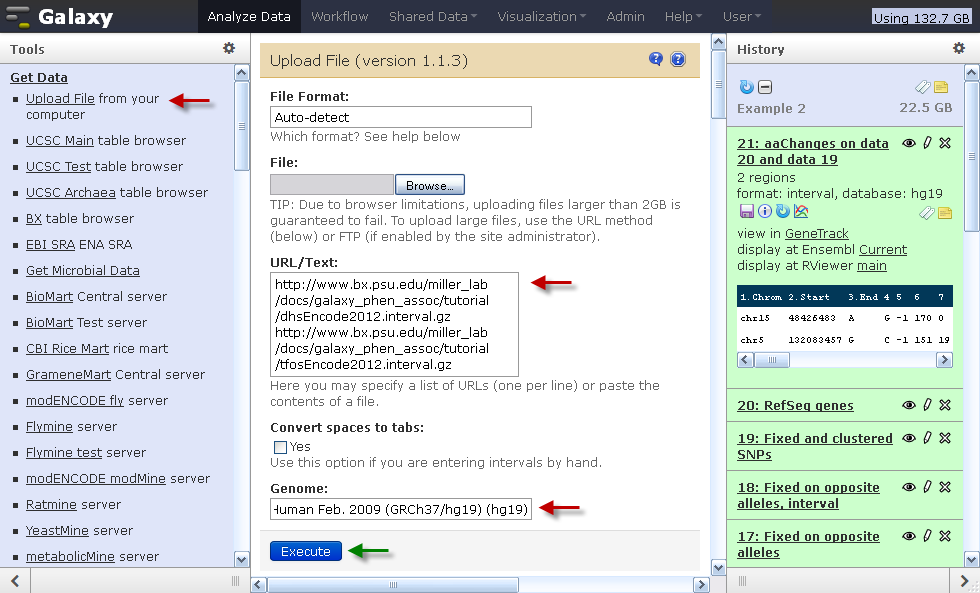Save dataset 21 with the floppy disk icon
The width and height of the screenshot is (980, 593).
pos(746,211)
